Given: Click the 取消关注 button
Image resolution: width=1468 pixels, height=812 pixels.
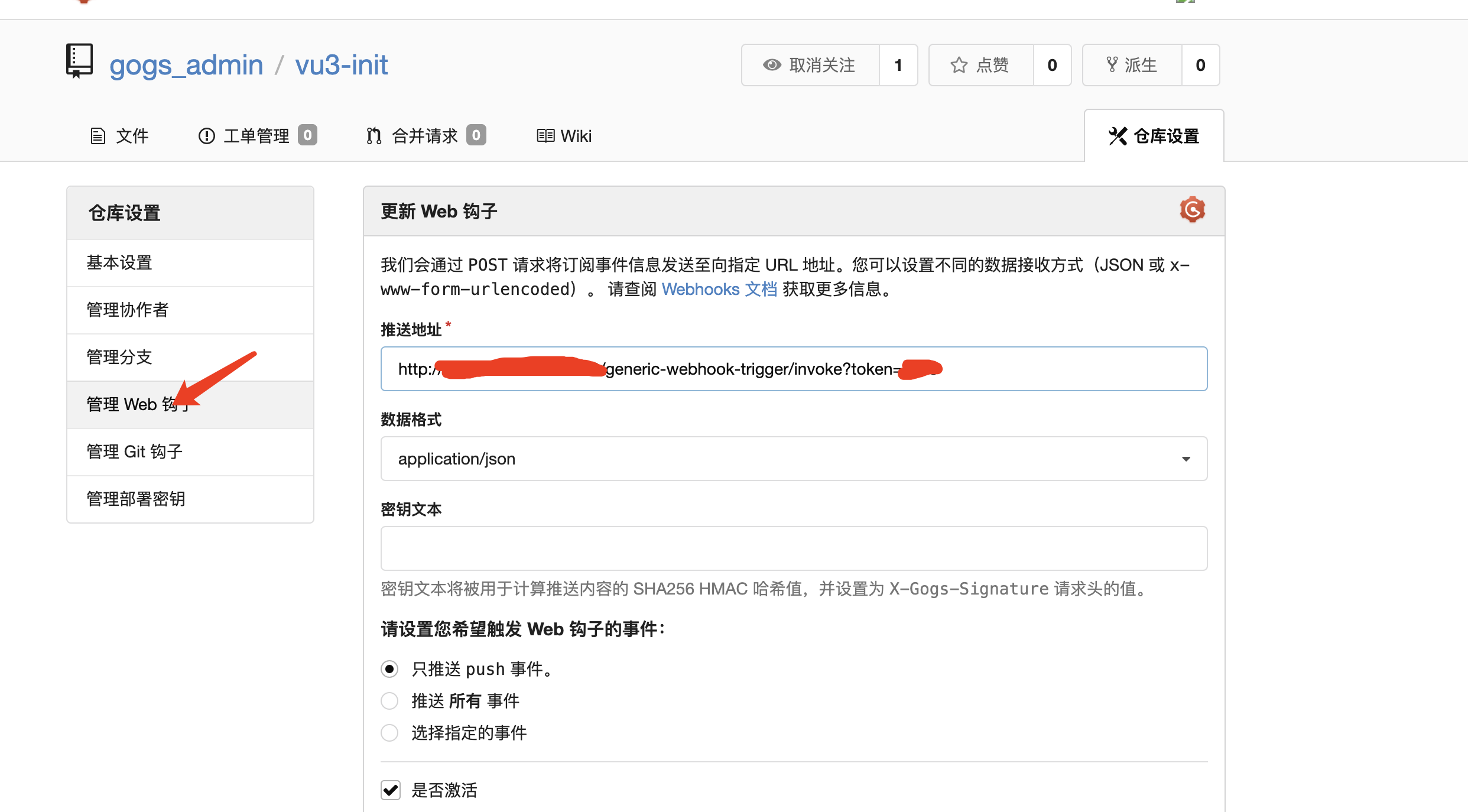Looking at the screenshot, I should pyautogui.click(x=810, y=65).
